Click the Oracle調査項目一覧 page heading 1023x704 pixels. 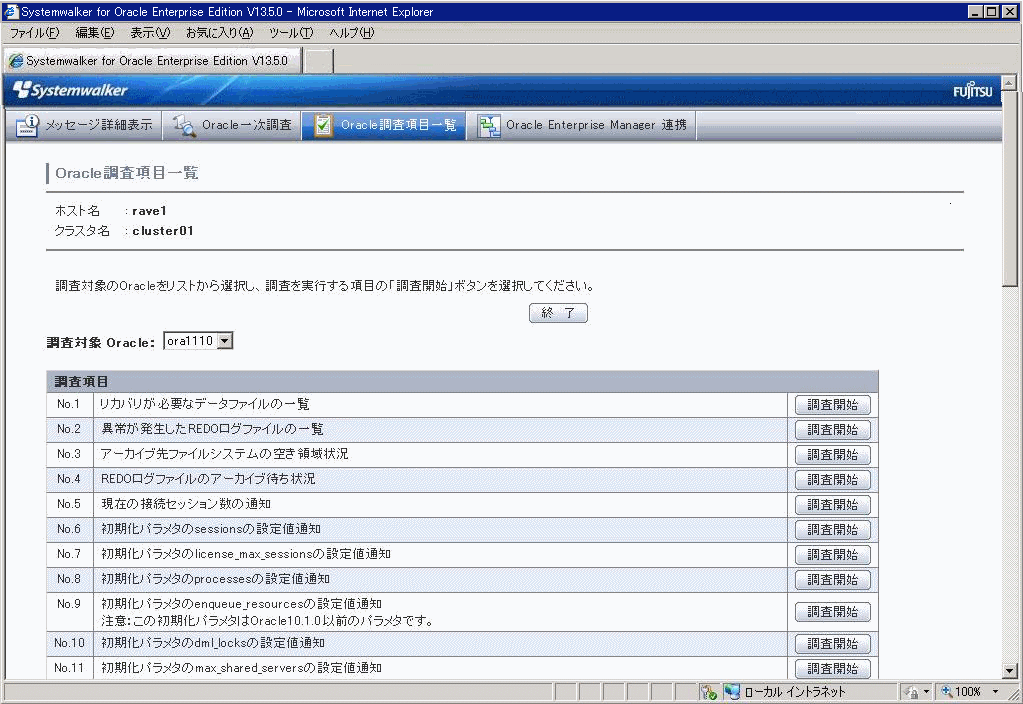pyautogui.click(x=127, y=173)
